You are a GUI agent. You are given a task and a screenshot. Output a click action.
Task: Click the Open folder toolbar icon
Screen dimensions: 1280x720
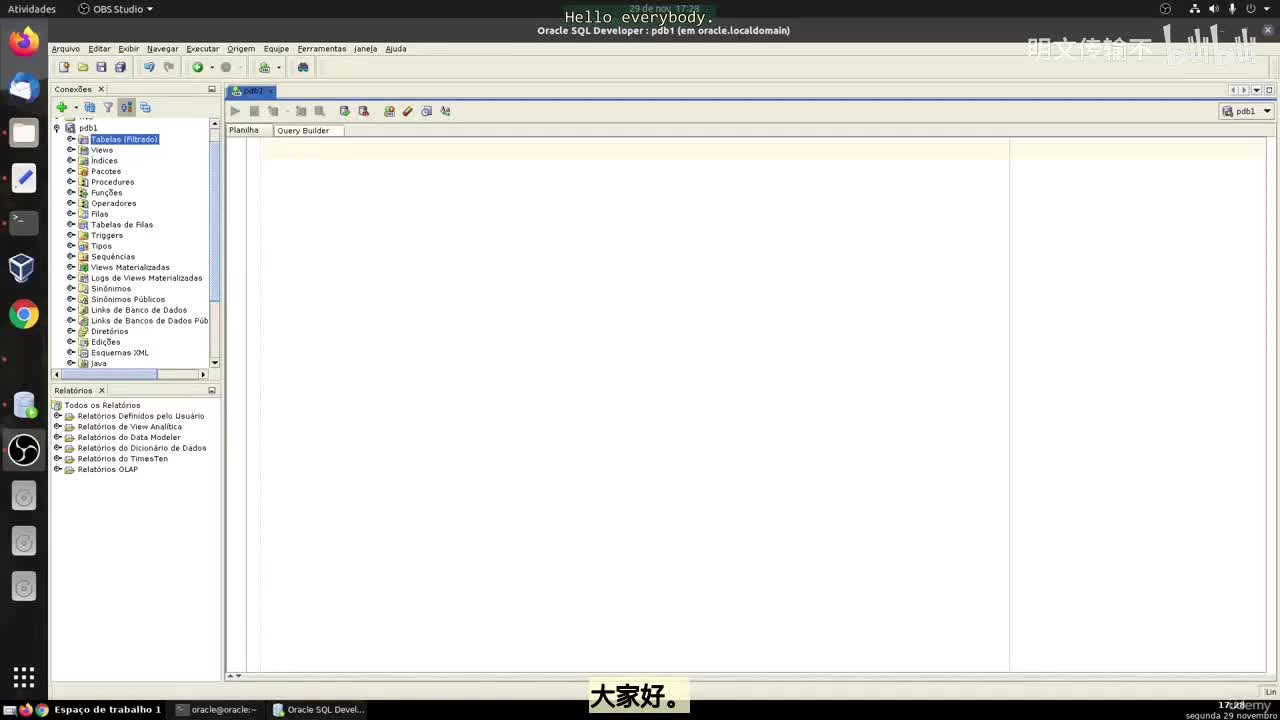pos(83,67)
